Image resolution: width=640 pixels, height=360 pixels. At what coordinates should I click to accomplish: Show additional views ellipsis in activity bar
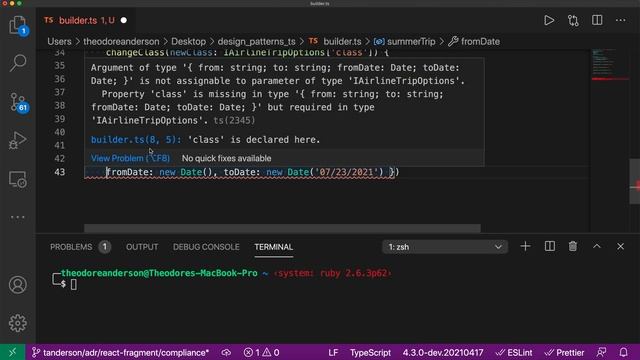18,217
